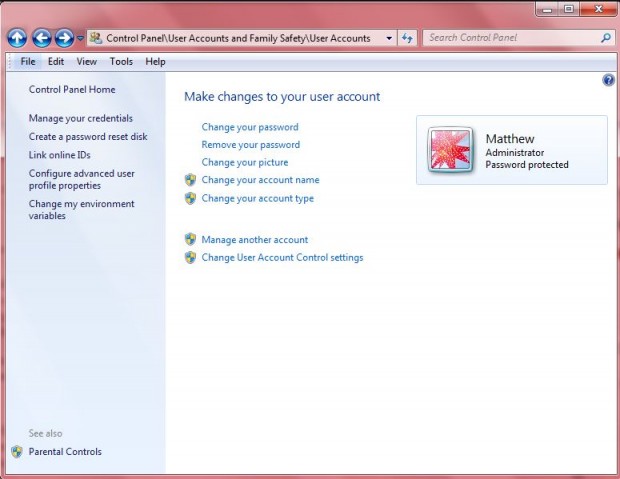Screen dimensions: 620x479
Task: Click the Password protected status text
Action: (527, 165)
